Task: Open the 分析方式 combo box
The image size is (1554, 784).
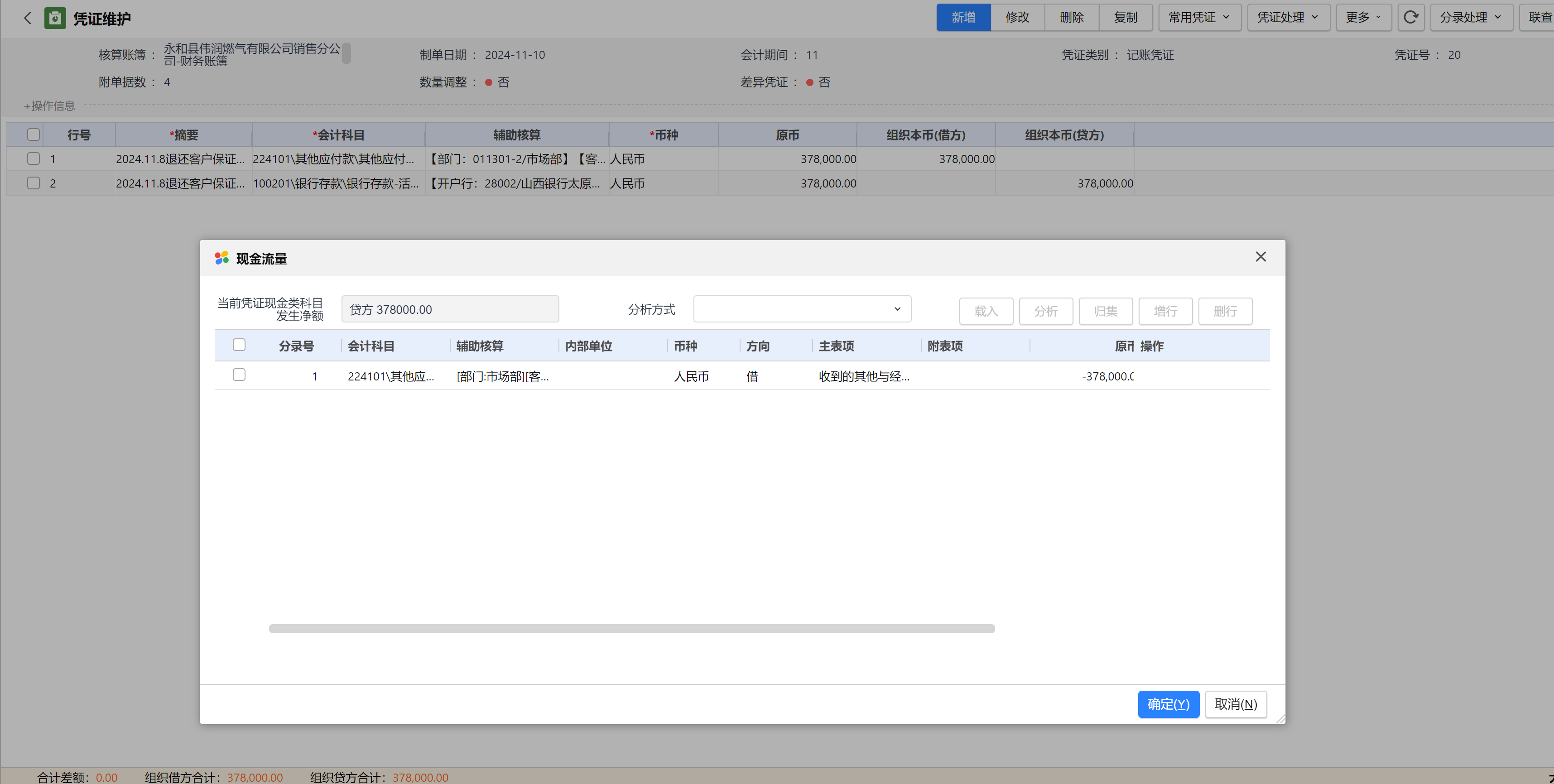Action: pos(802,309)
